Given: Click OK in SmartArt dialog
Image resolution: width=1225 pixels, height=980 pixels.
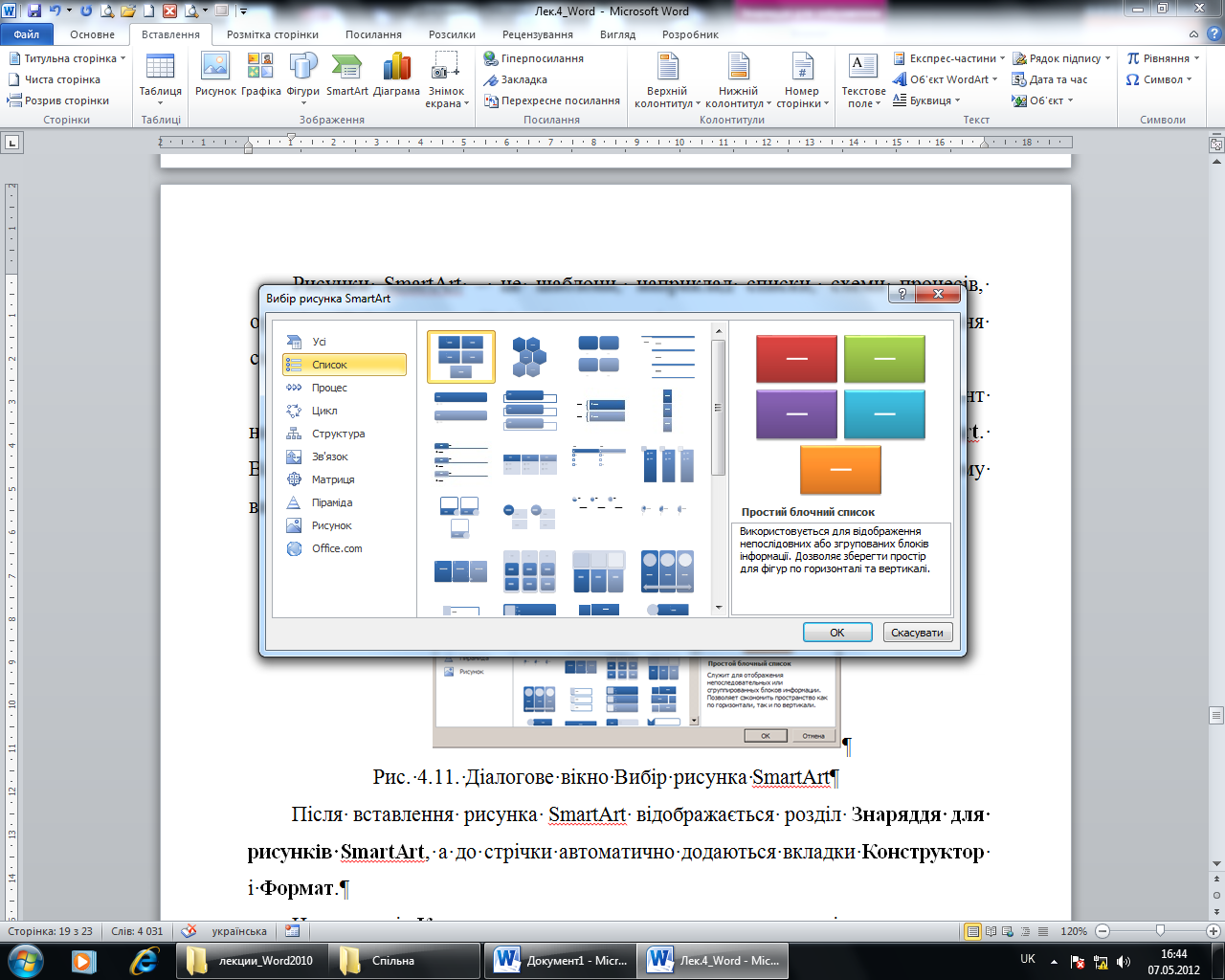Looking at the screenshot, I should (x=837, y=633).
